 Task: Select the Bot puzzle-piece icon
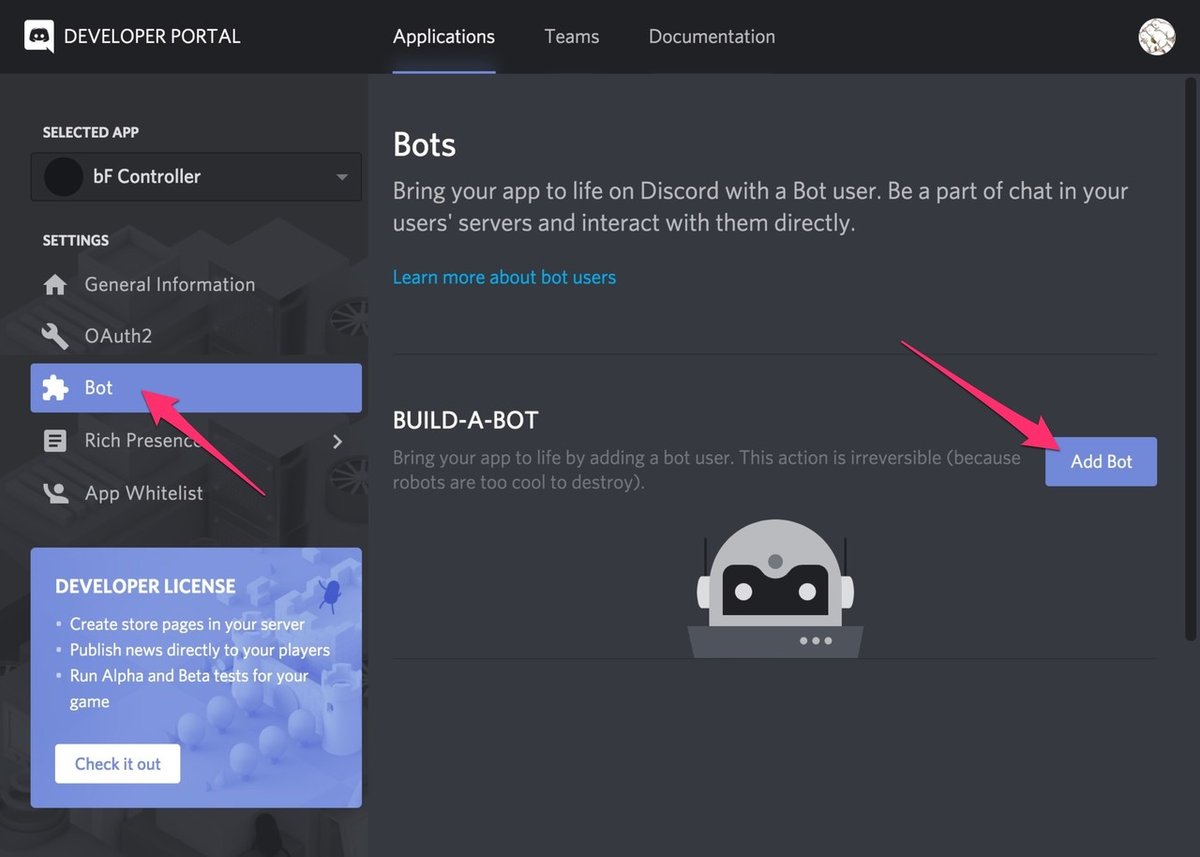pyautogui.click(x=55, y=388)
